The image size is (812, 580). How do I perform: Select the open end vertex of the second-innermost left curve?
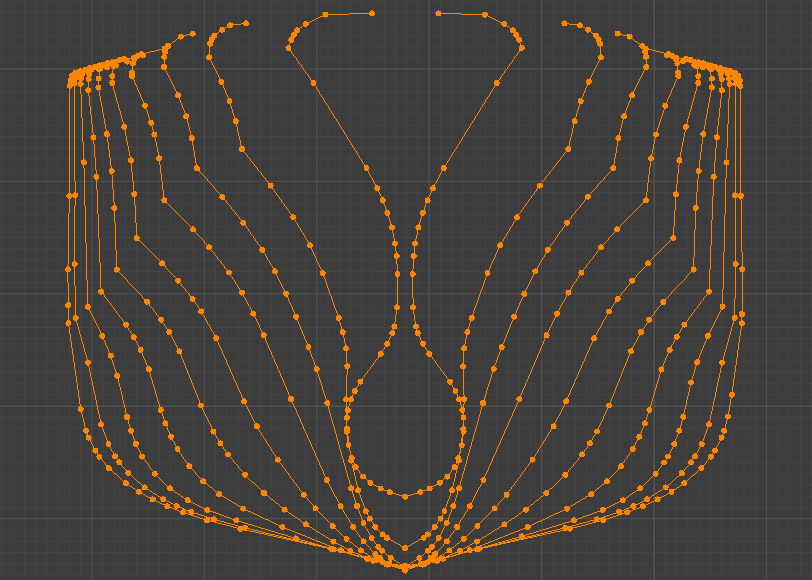pos(246,23)
